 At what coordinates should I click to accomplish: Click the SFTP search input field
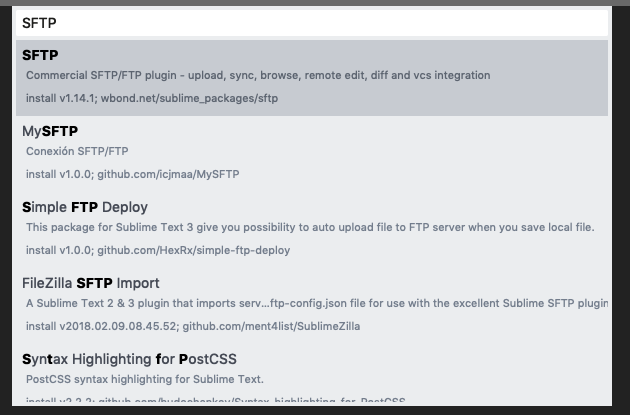click(x=310, y=22)
